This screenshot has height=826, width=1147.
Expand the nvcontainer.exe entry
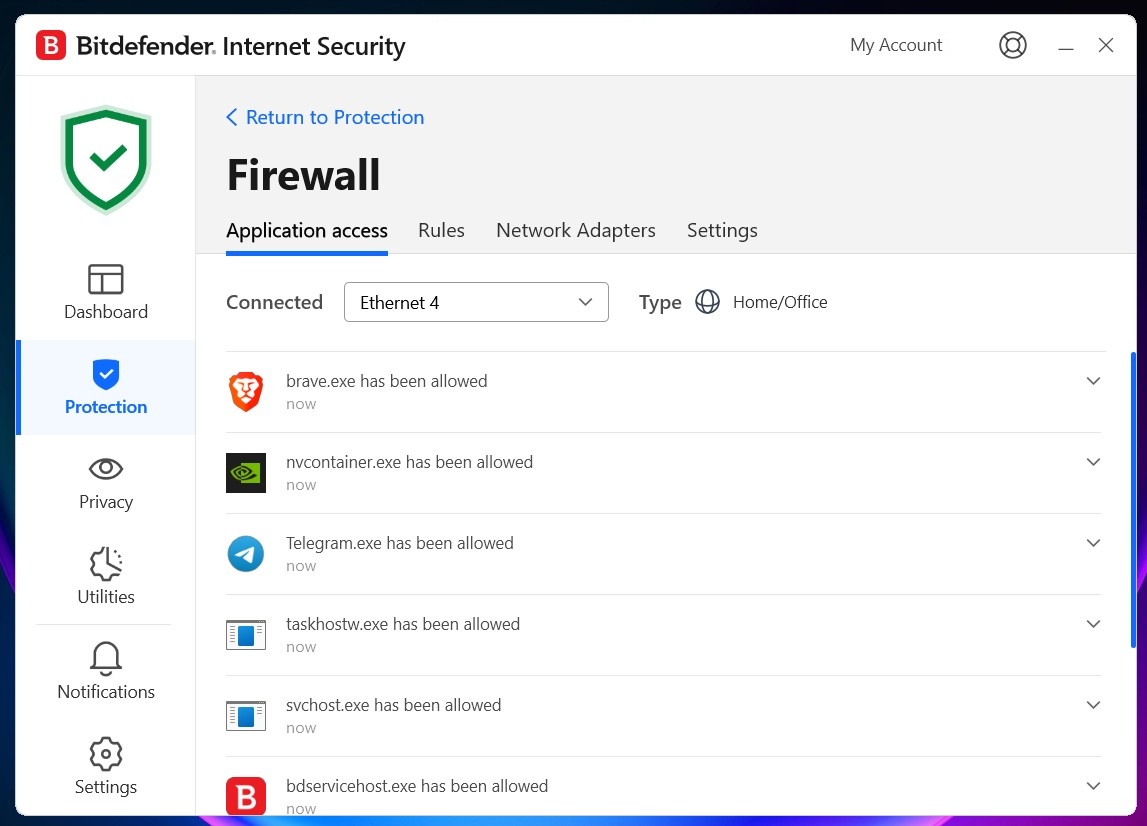[x=1093, y=462]
